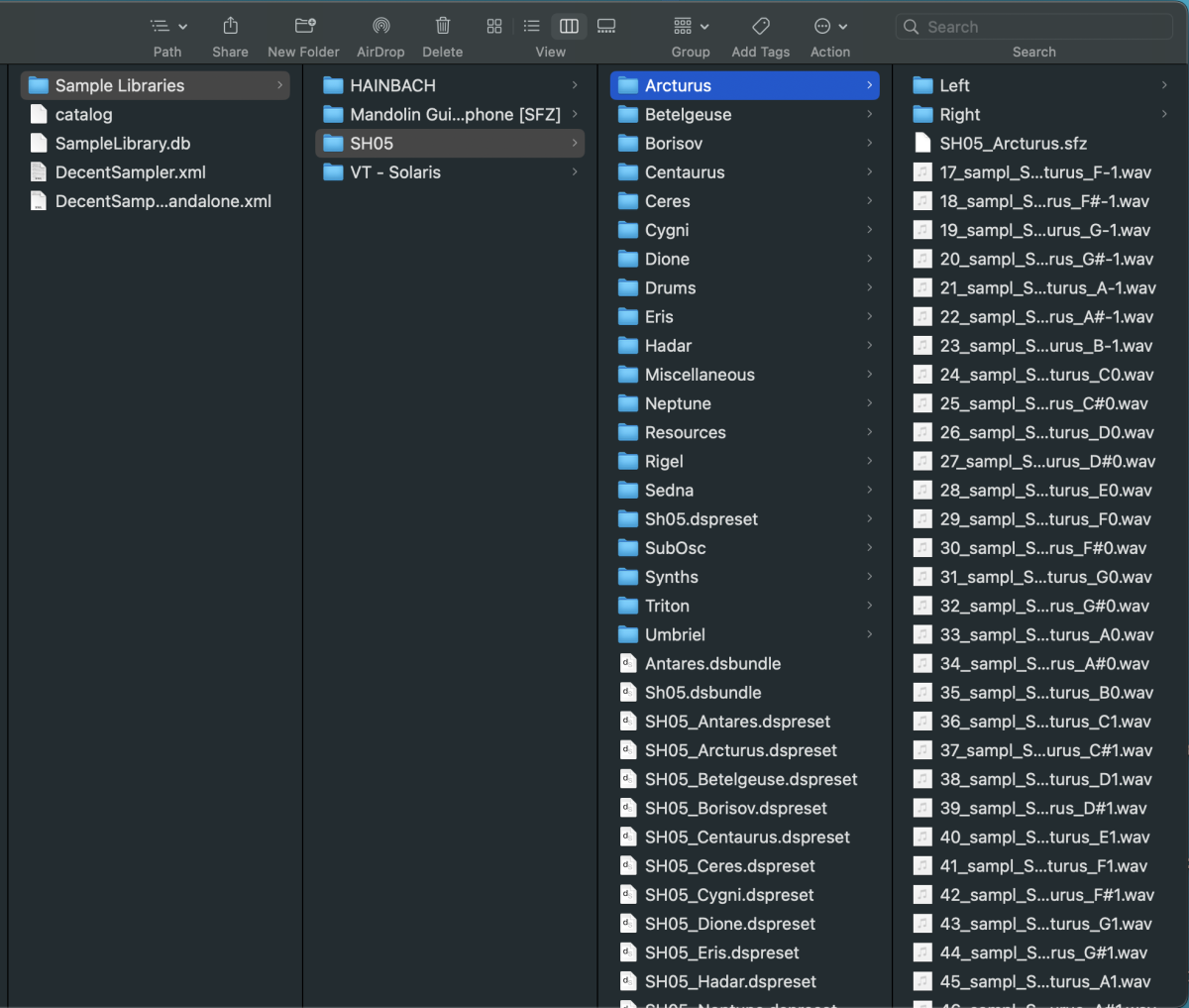Expand the Right folder chevron
Image resolution: width=1189 pixels, height=1008 pixels.
pyautogui.click(x=1164, y=114)
